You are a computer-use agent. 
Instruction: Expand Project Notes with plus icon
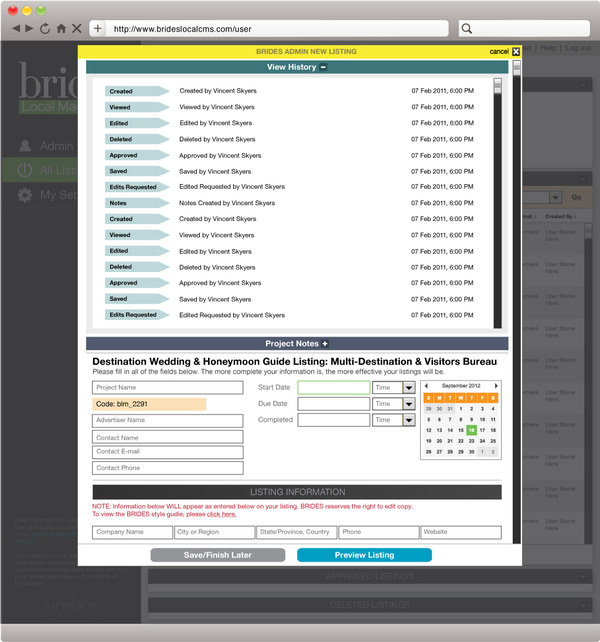325,344
